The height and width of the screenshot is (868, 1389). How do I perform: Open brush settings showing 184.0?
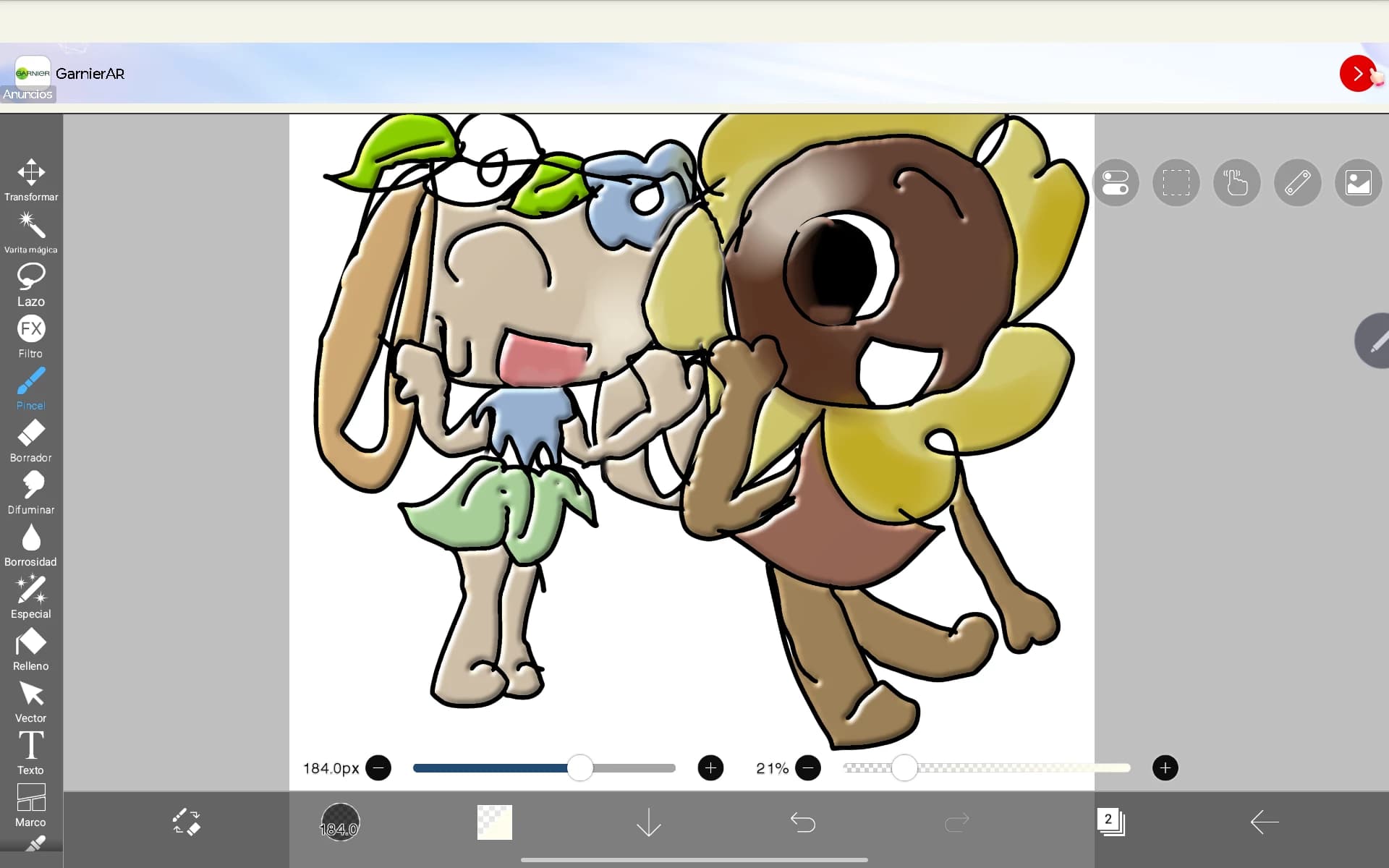coord(340,822)
